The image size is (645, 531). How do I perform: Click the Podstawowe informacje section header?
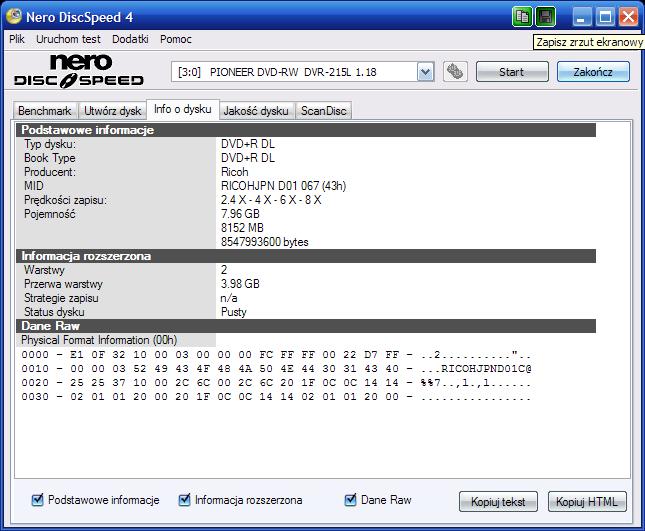306,130
